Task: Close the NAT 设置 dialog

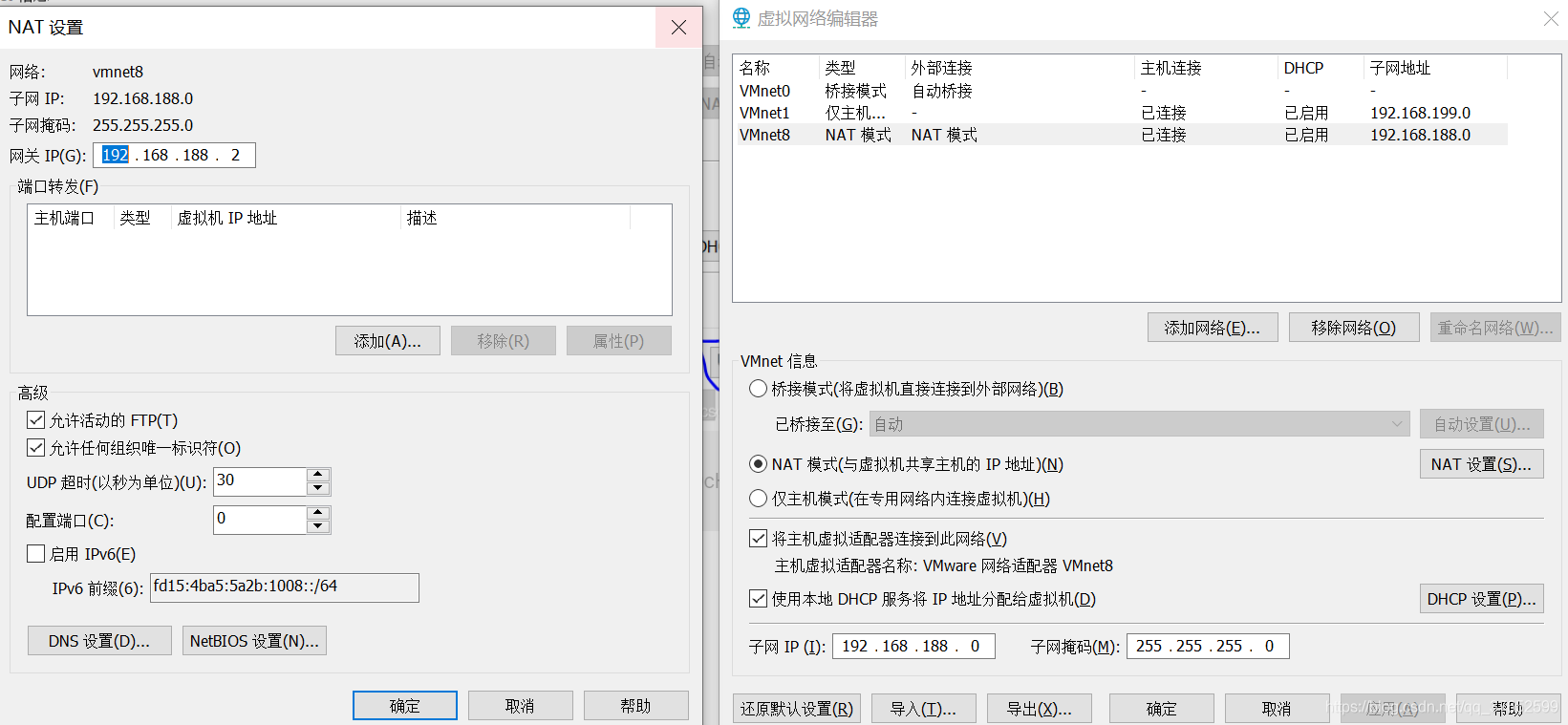Action: [678, 27]
